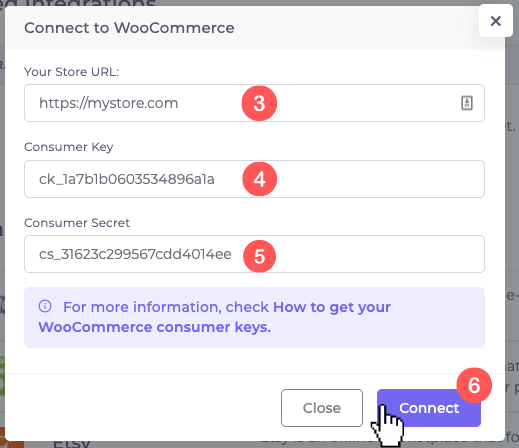Click the Connect to WooCommerce dialog title
The width and height of the screenshot is (519, 448).
coord(129,28)
